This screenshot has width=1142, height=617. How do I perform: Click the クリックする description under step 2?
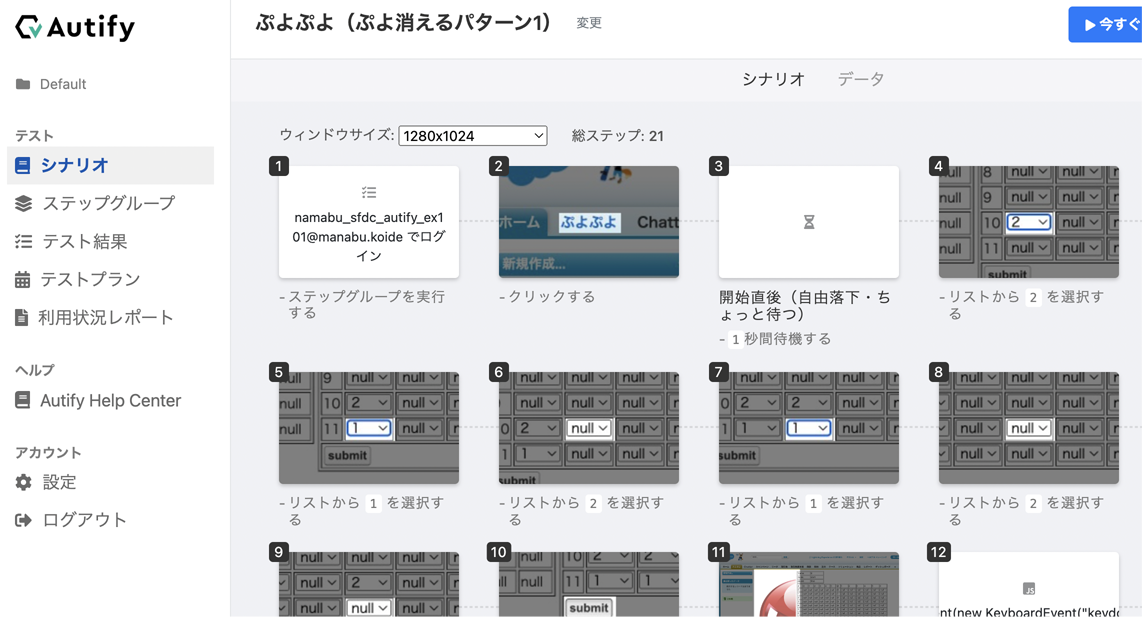point(547,296)
